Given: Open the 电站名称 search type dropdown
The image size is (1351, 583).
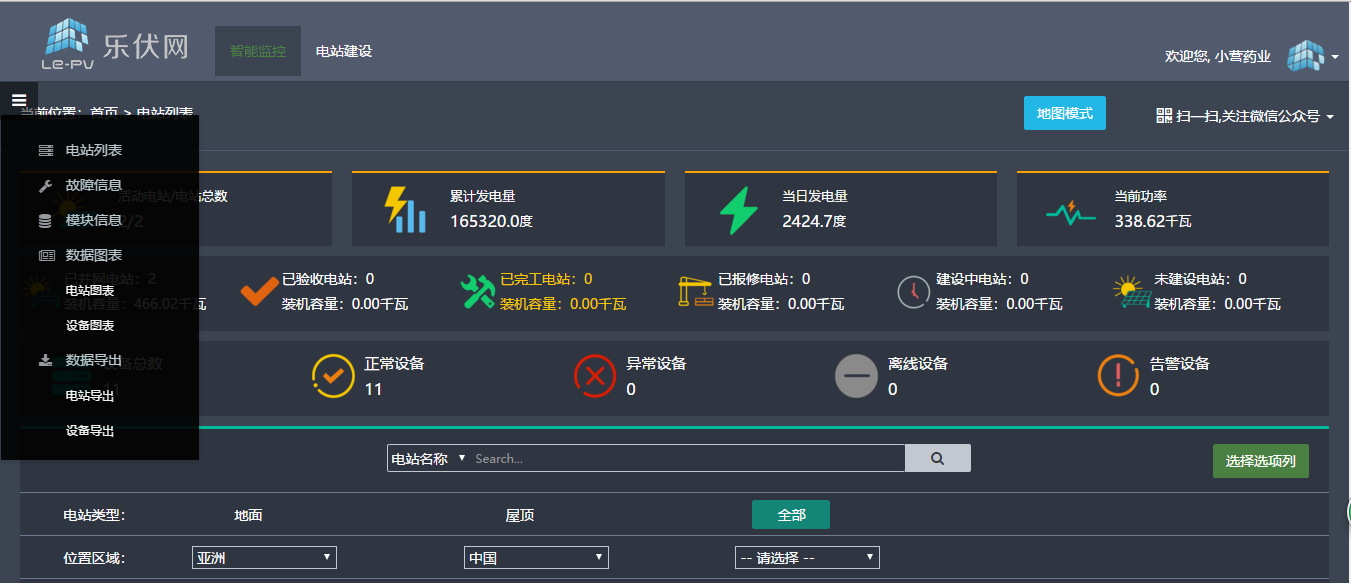Looking at the screenshot, I should tap(428, 459).
